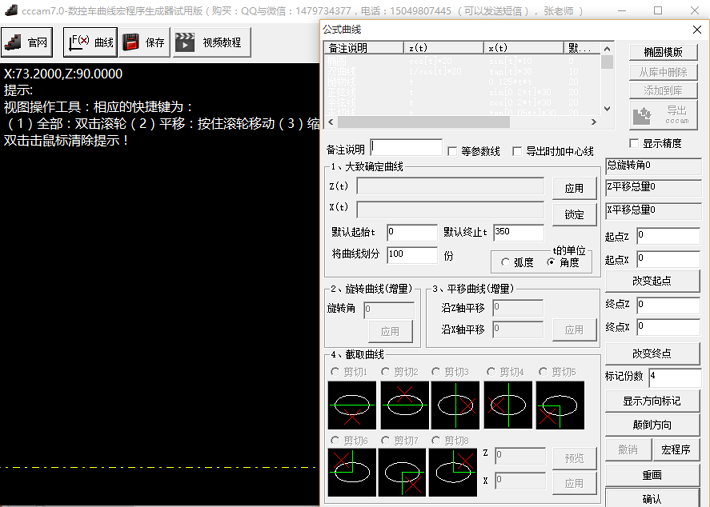The height and width of the screenshot is (507, 710).
Task: Choose the 弧度 radian unit option
Action: [x=505, y=262]
